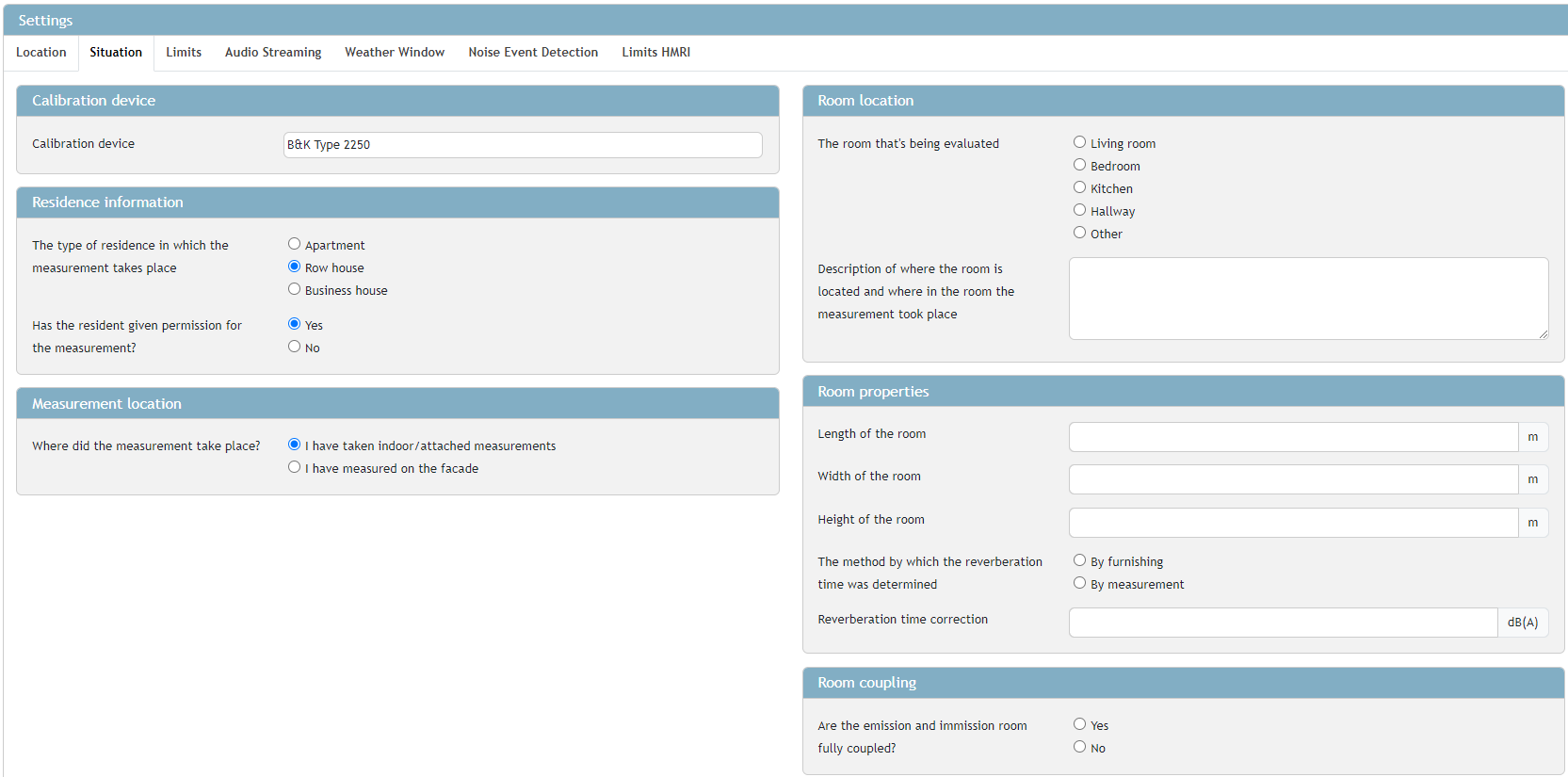Select reverberation method By measurement
The width and height of the screenshot is (1568, 777).
1080,583
